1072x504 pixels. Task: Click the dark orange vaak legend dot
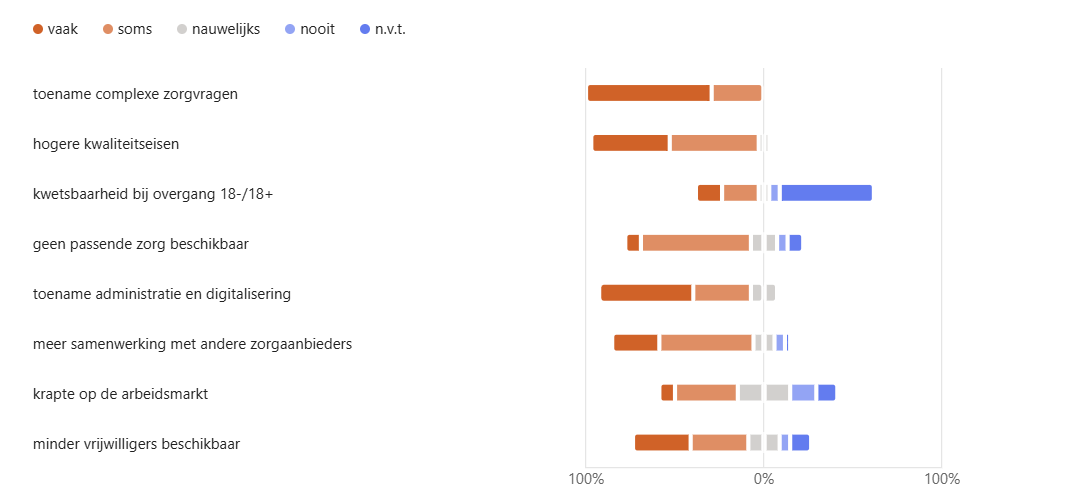[x=38, y=29]
